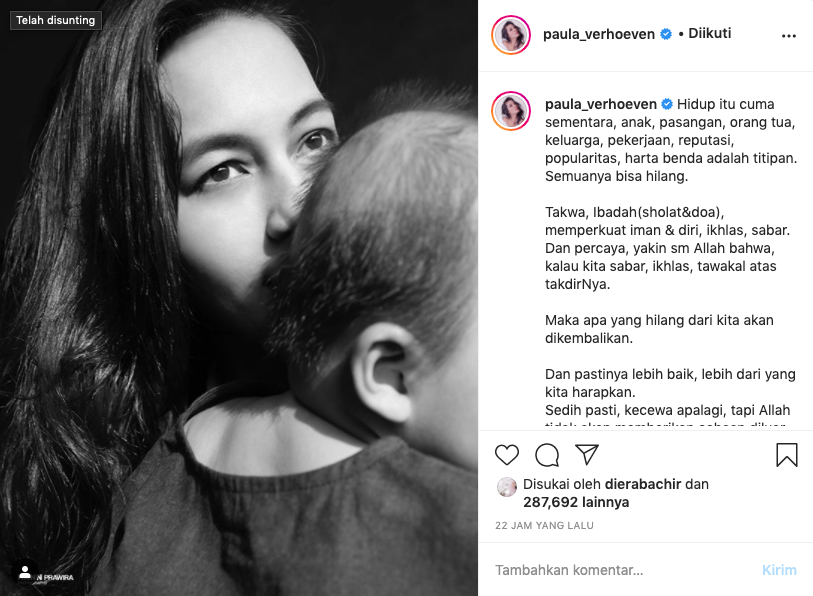813x596 pixels.
Task: Click the Diikuti following button
Action: [x=709, y=34]
